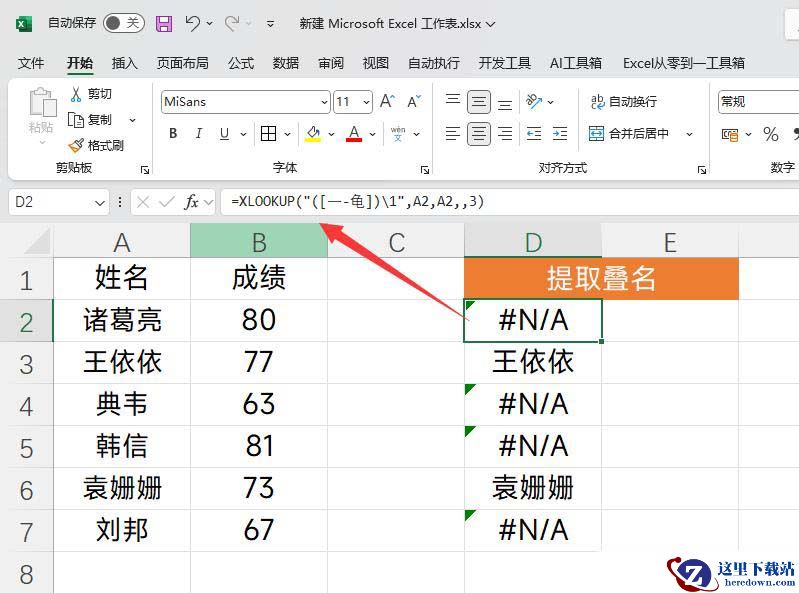Open Customize Quick Access Toolbar dropdown
Image resolution: width=799 pixels, height=593 pixels.
[x=271, y=24]
